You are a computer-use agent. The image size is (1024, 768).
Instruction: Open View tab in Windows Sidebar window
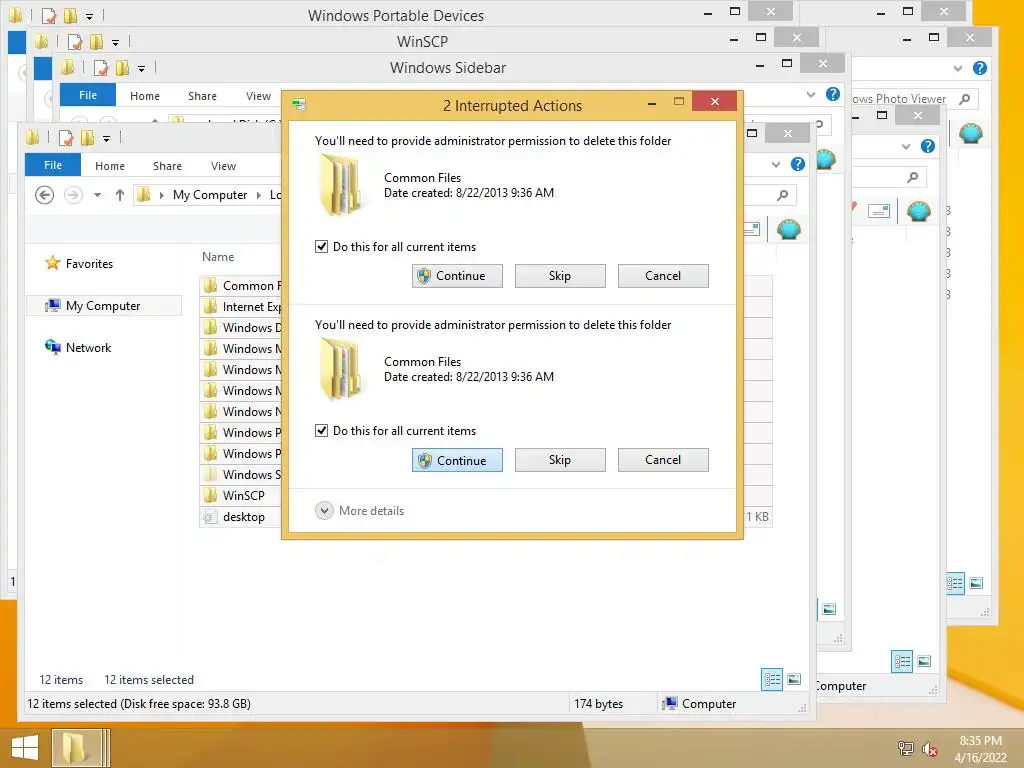[259, 96]
